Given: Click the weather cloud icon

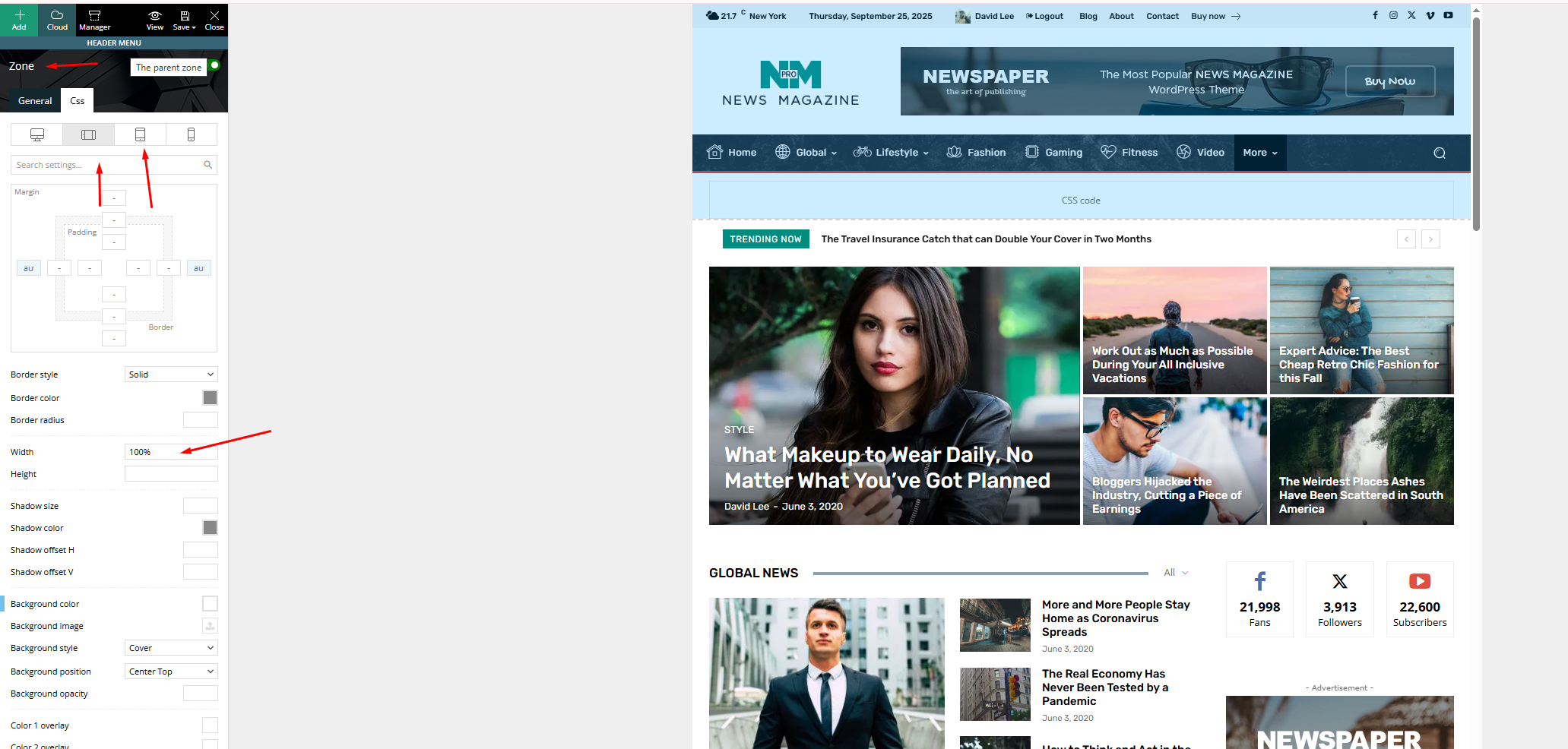Looking at the screenshot, I should (712, 15).
